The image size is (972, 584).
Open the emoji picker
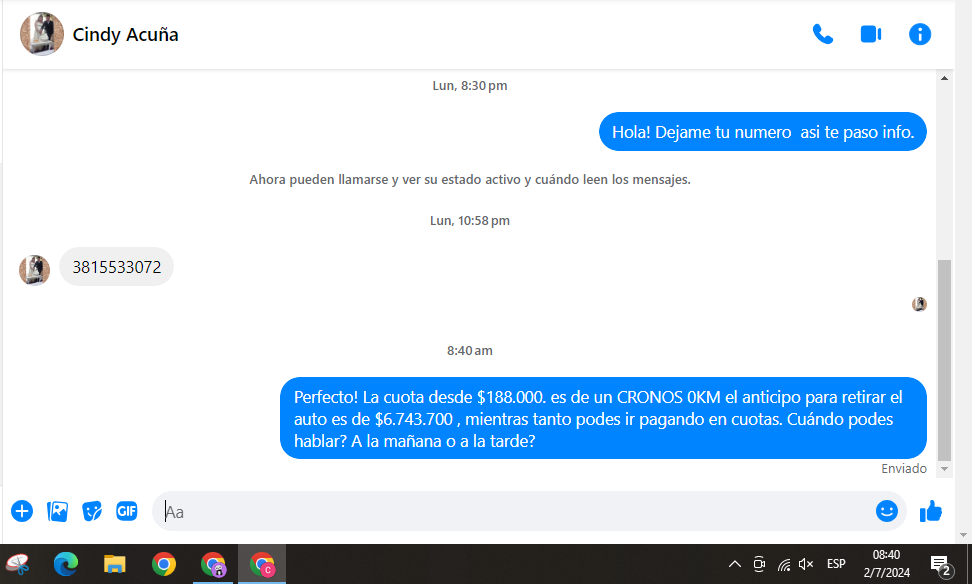click(x=886, y=511)
